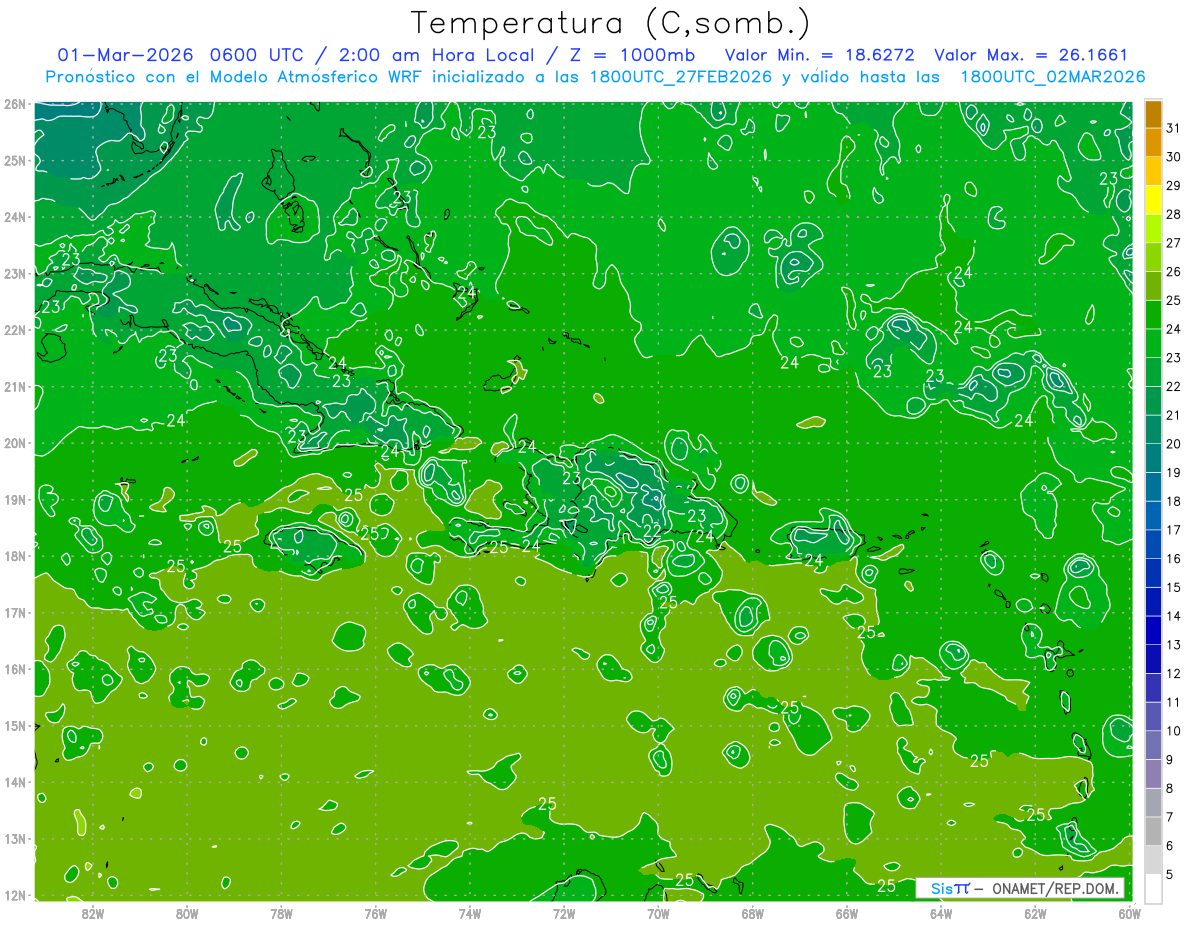Click the legend swatch between 24 and 25
1200x927 pixels.
[1153, 314]
